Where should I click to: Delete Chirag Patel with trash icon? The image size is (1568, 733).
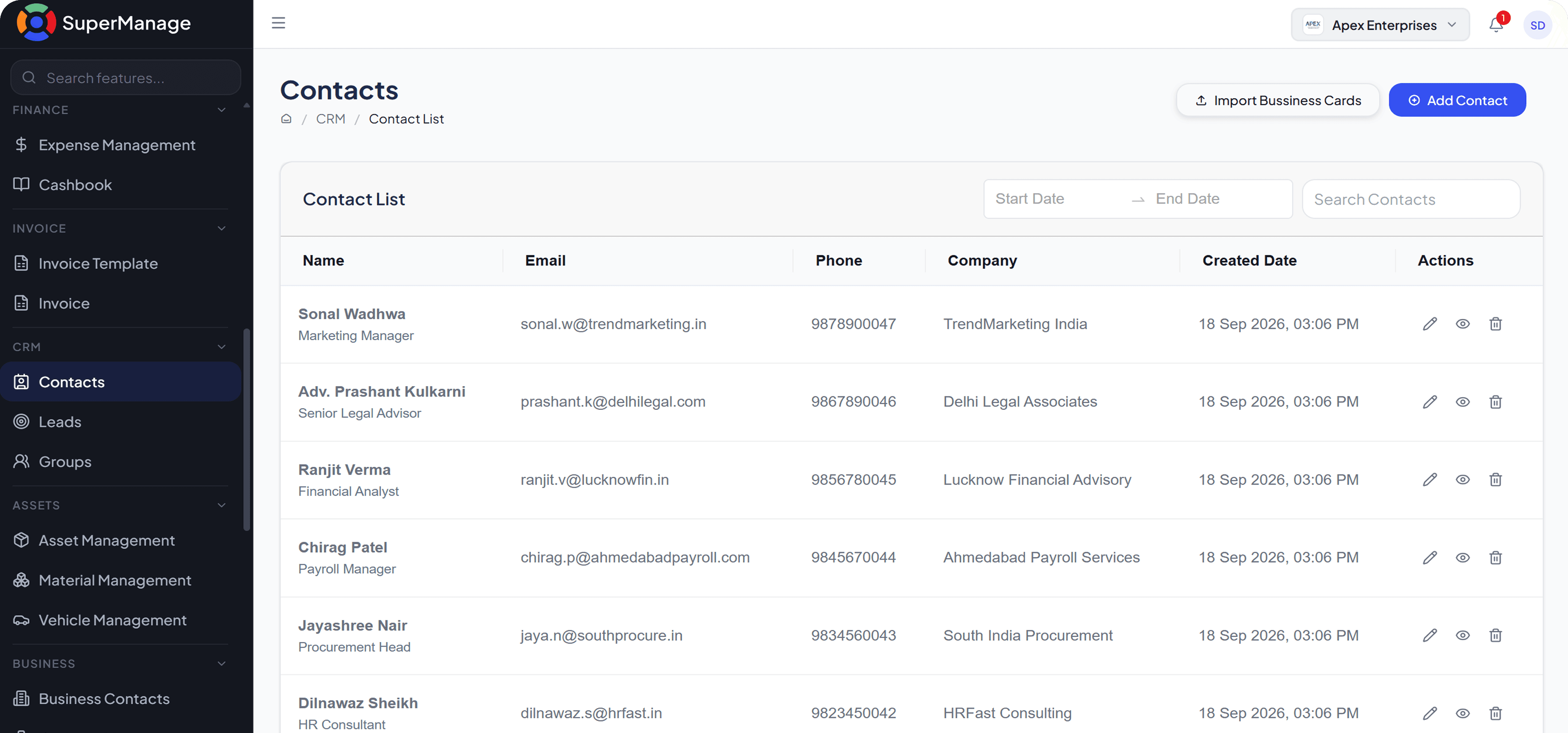1496,557
